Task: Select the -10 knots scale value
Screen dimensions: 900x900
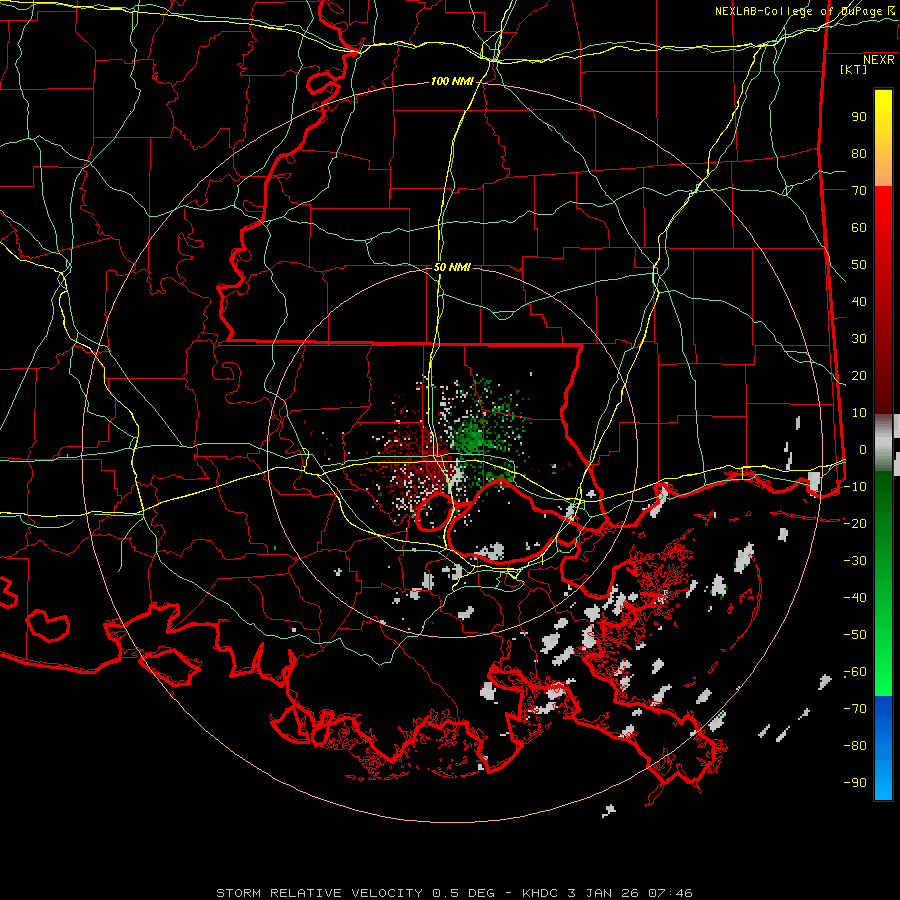Action: (x=855, y=487)
